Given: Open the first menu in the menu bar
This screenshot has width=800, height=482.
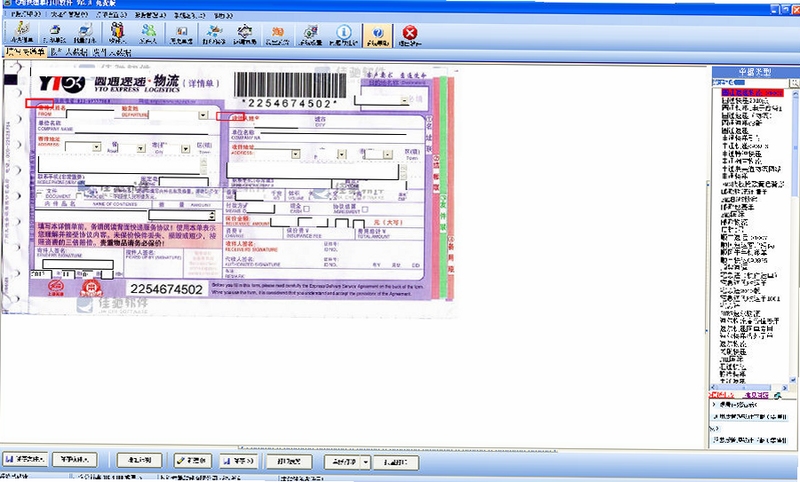Looking at the screenshot, I should [26, 15].
